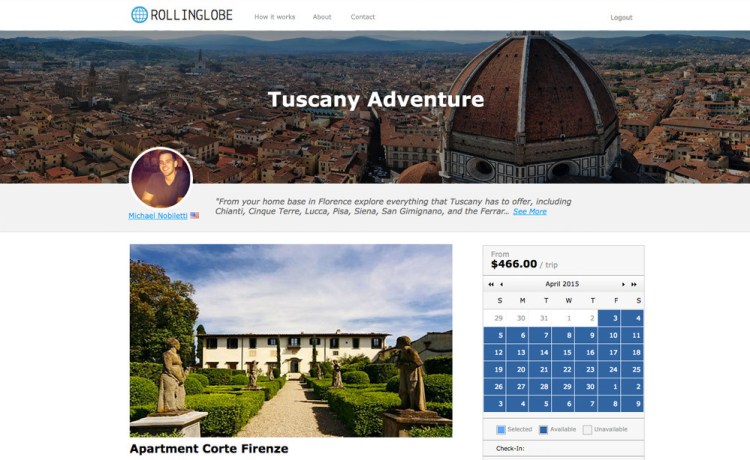Click the Selected legend color swatch
Image resolution: width=750 pixels, height=460 pixels.
point(501,429)
